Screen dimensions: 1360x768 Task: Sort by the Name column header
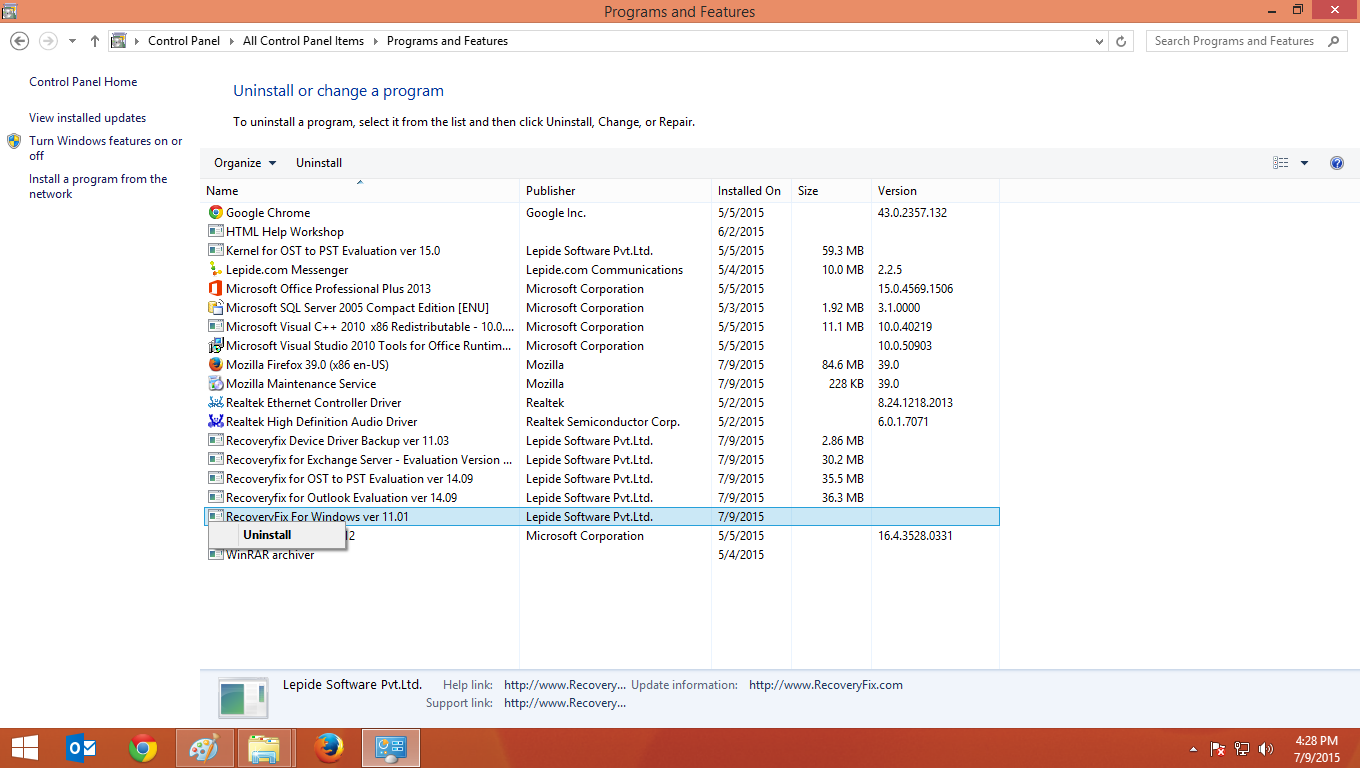360,191
